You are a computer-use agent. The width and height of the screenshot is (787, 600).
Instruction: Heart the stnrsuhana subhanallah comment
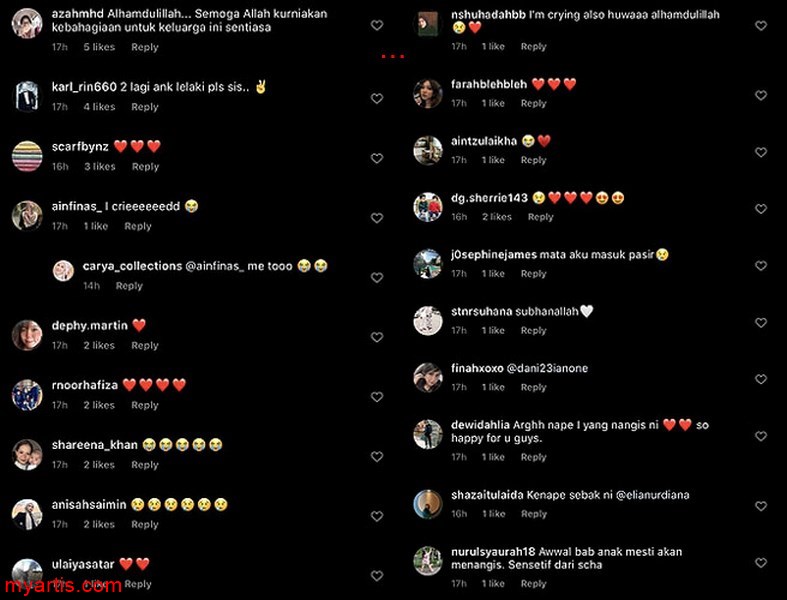pos(761,322)
